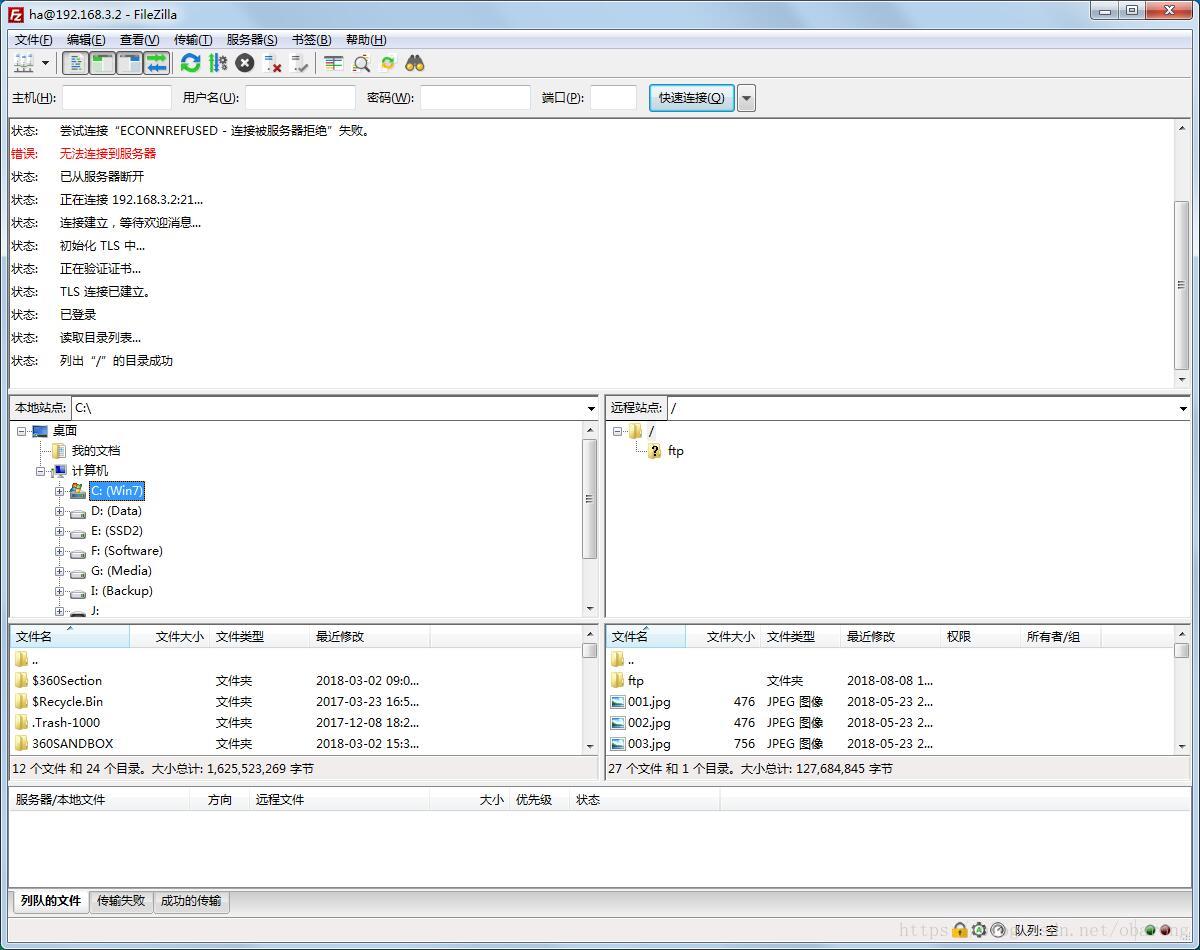Switch to the 成功的传输 tab

click(191, 901)
